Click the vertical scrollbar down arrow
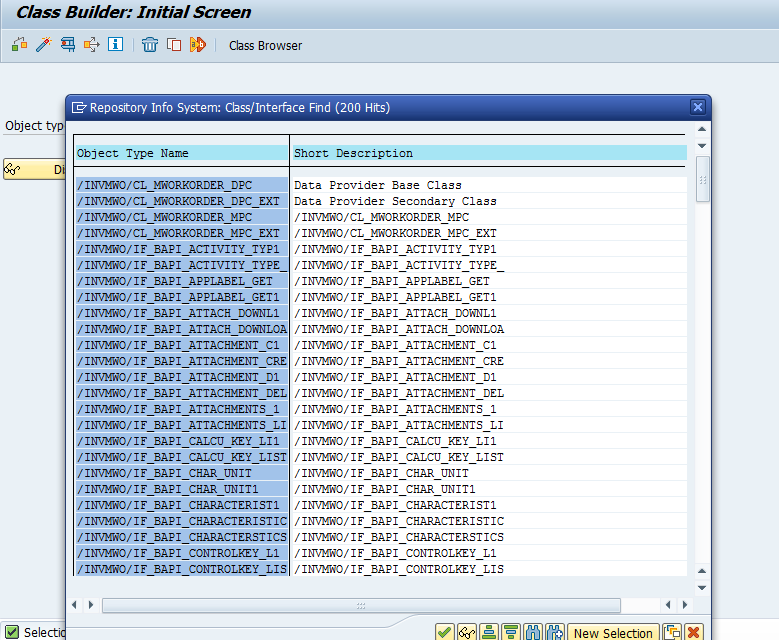The width and height of the screenshot is (779, 640). point(702,588)
